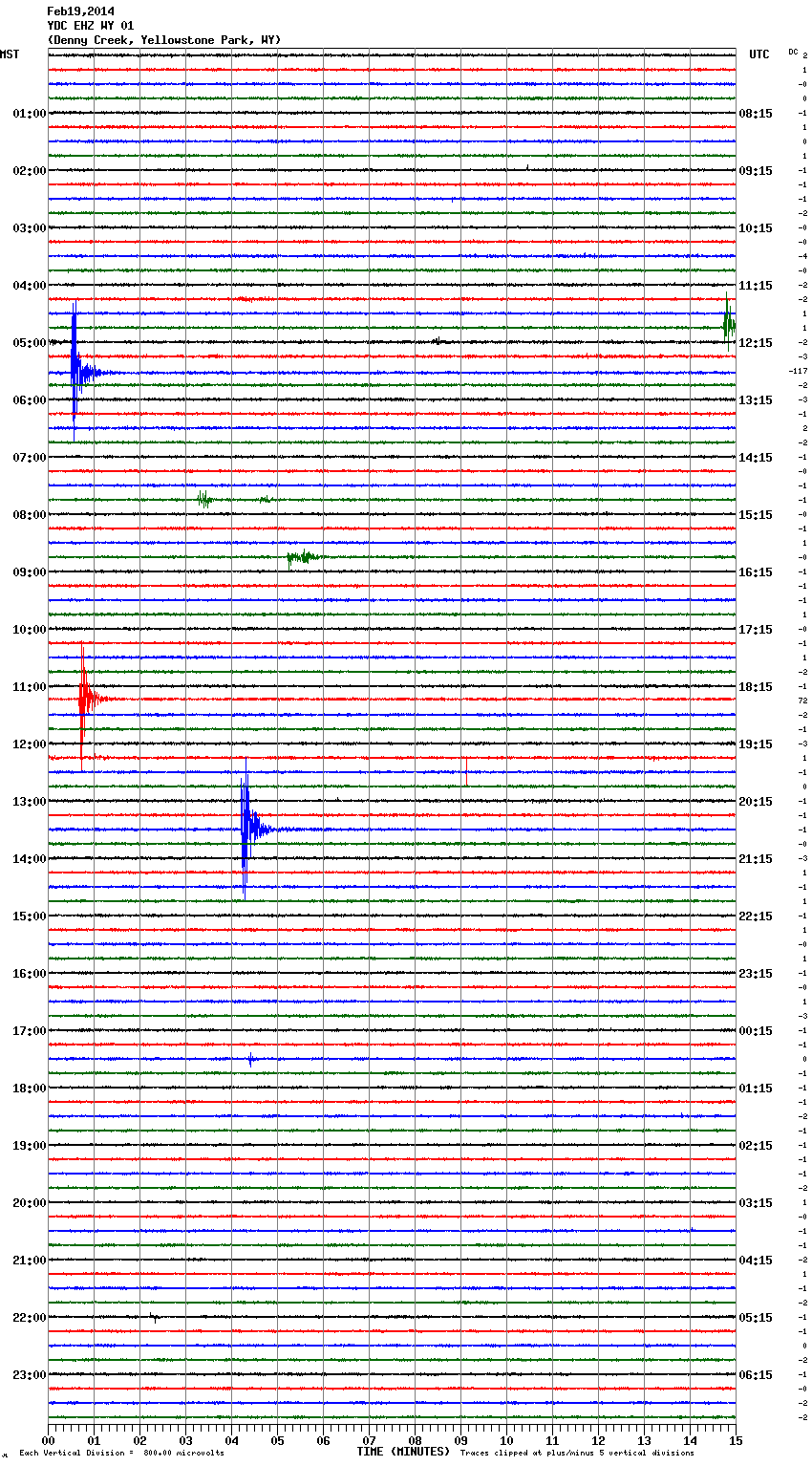This screenshot has width=812, height=1466.
Task: Click the 20:15 UTC time label
Action: point(756,802)
